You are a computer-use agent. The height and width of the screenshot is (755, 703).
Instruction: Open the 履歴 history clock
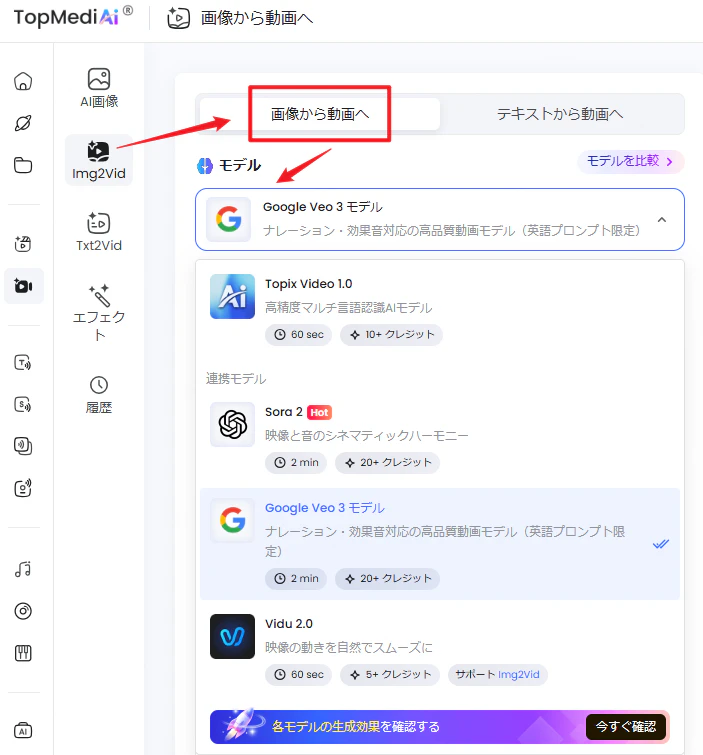pos(99,395)
